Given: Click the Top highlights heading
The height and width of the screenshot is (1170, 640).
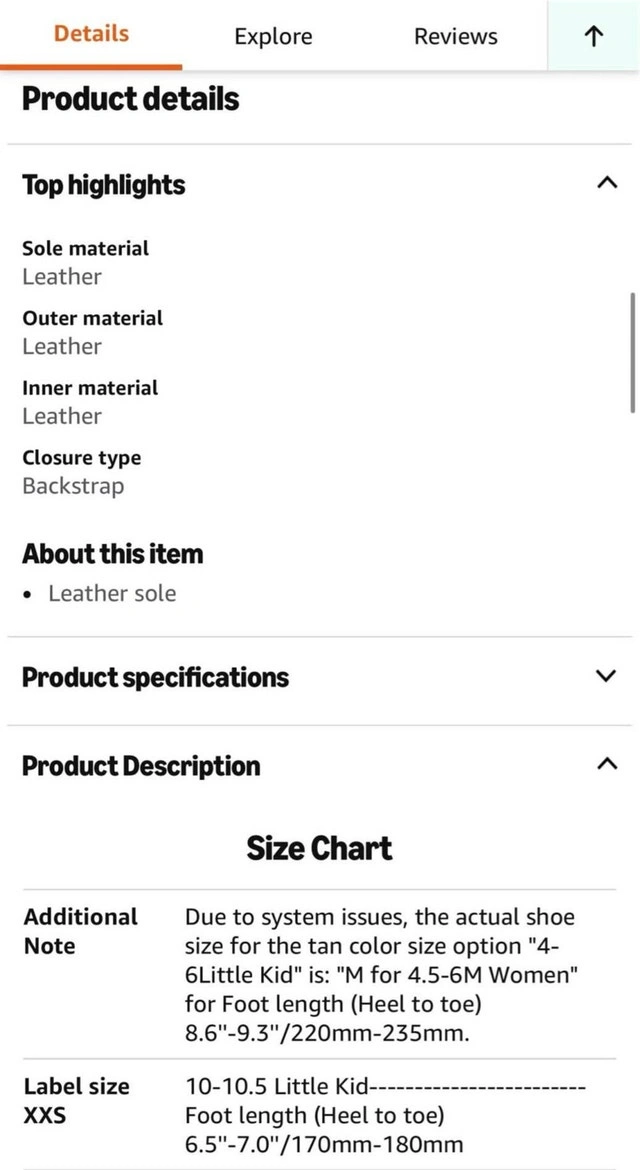Looking at the screenshot, I should [104, 185].
